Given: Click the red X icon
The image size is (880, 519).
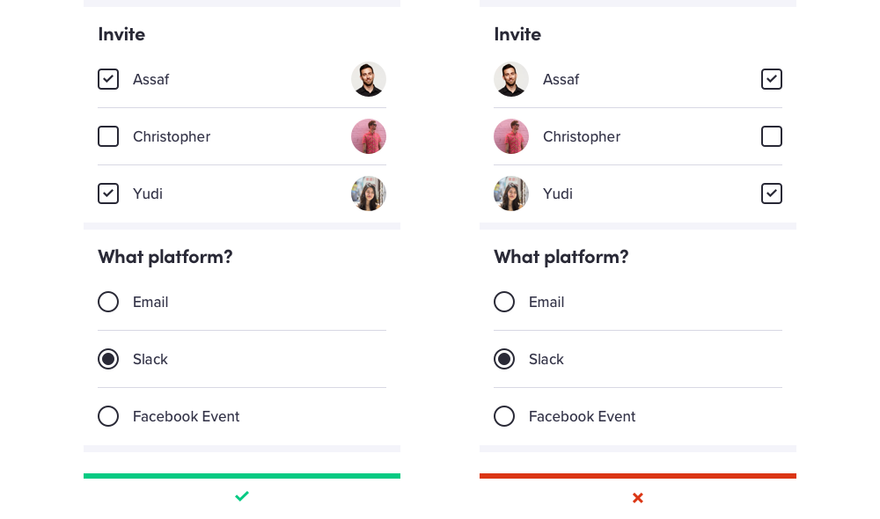Looking at the screenshot, I should [638, 497].
